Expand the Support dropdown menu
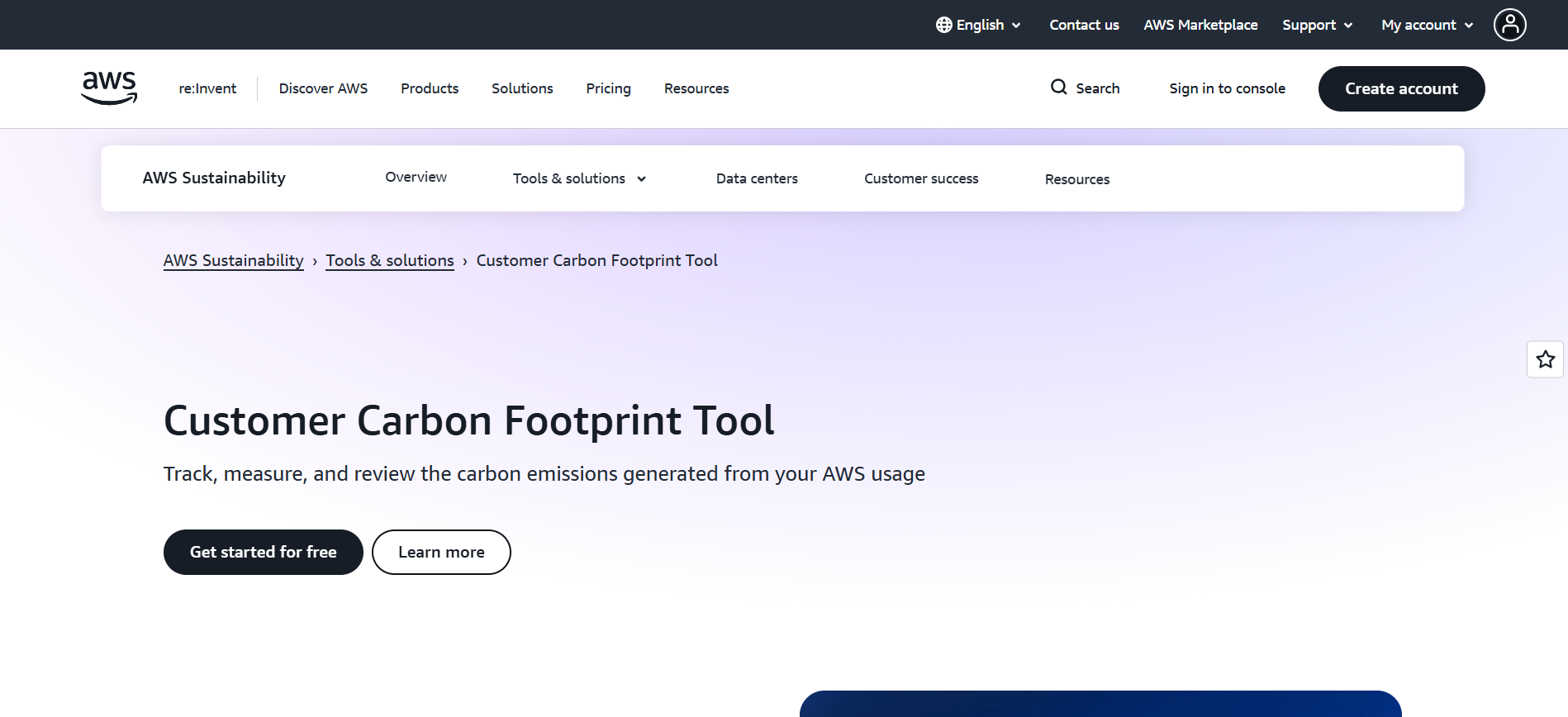The height and width of the screenshot is (717, 1568). (x=1317, y=25)
